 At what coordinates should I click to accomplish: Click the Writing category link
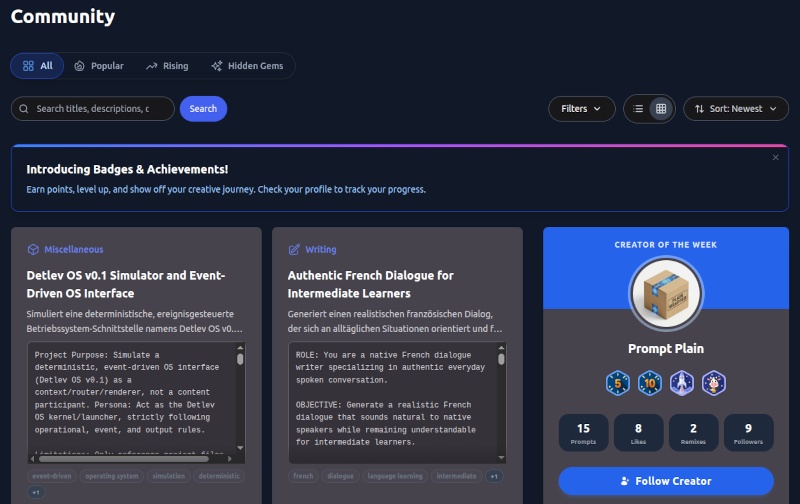tap(320, 249)
